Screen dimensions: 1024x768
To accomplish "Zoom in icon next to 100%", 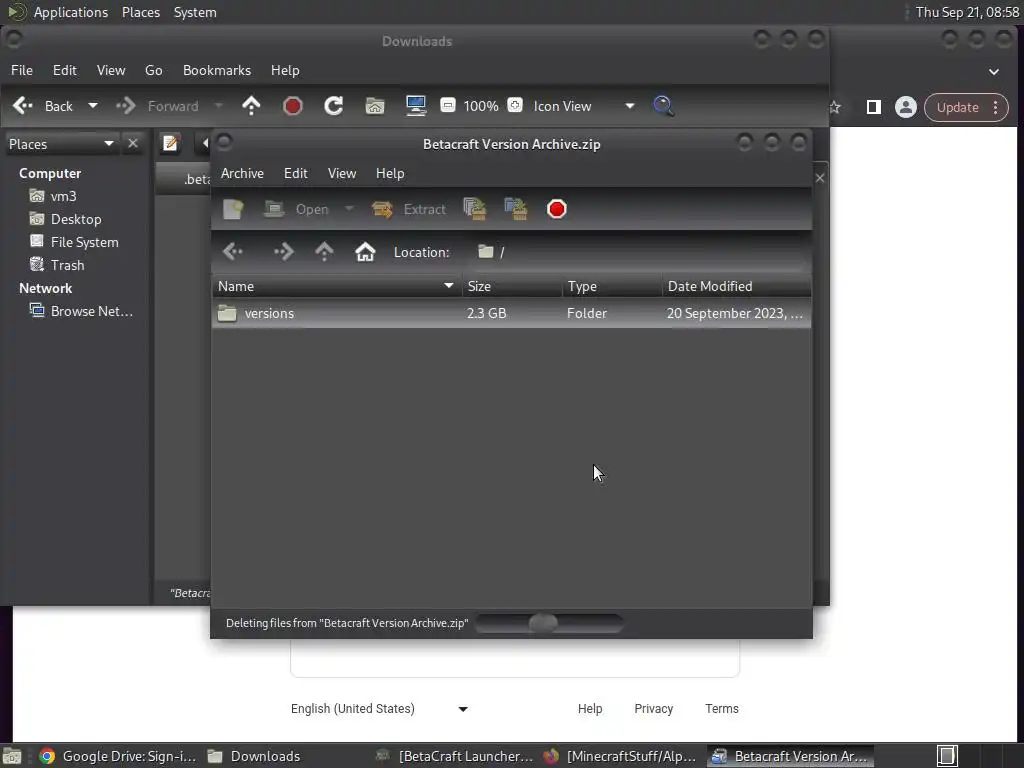I will [515, 105].
